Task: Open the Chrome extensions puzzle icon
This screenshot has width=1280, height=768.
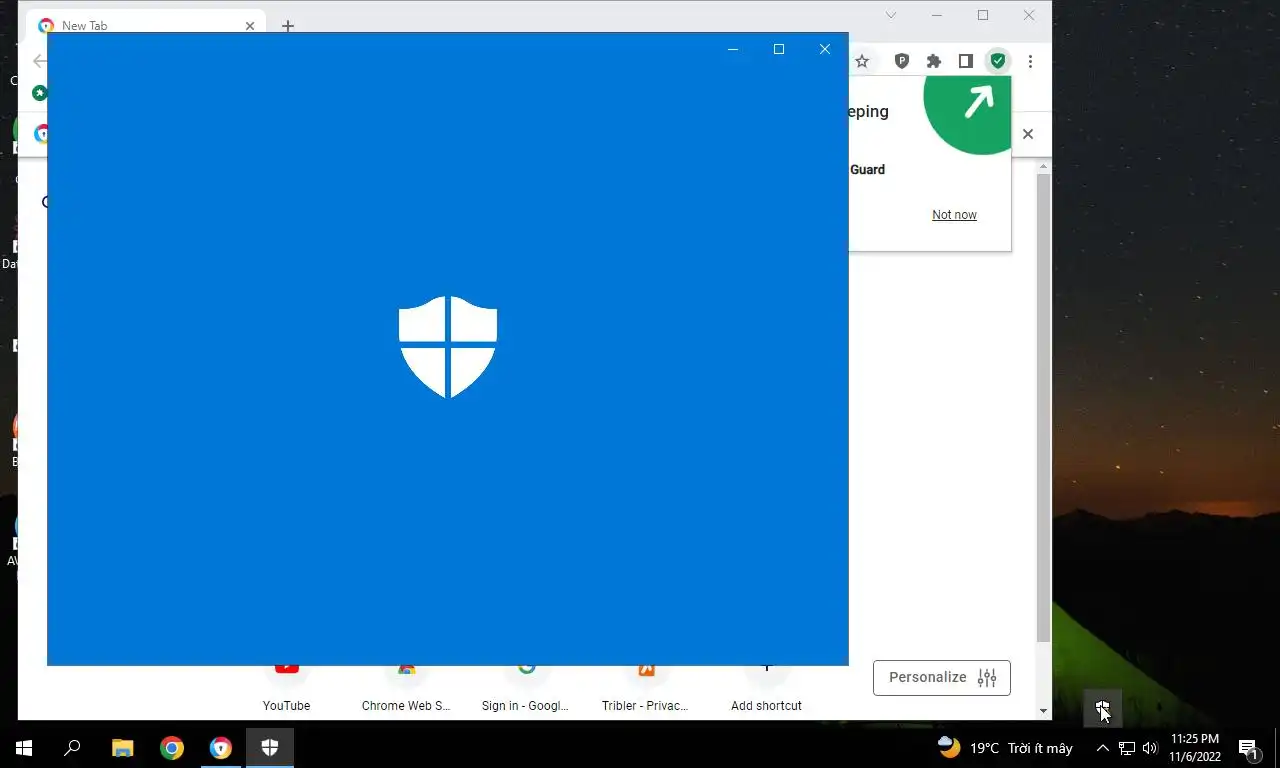Action: tap(934, 61)
